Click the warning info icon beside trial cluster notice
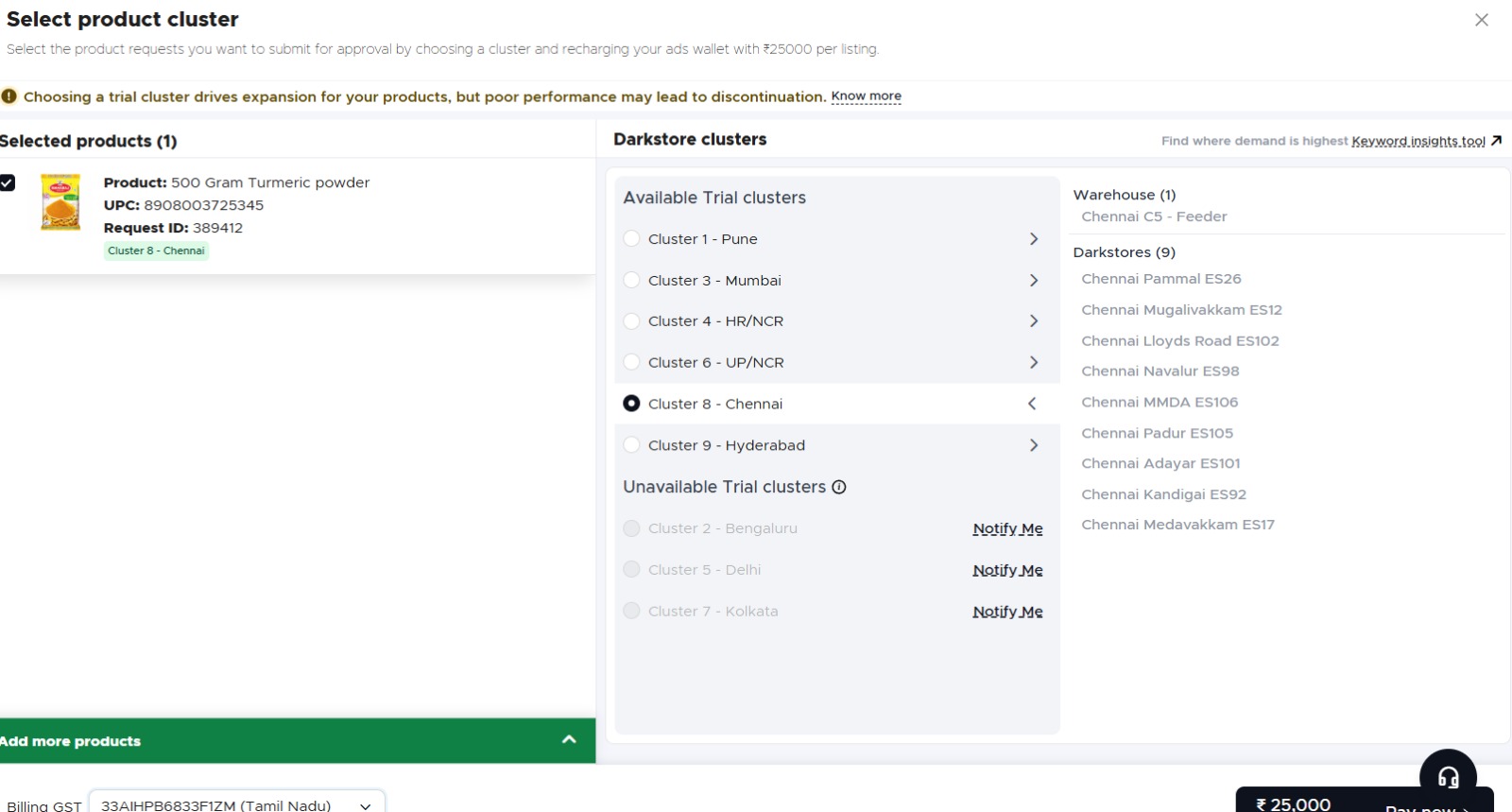Screen dimensions: 1512x812 coord(9,96)
